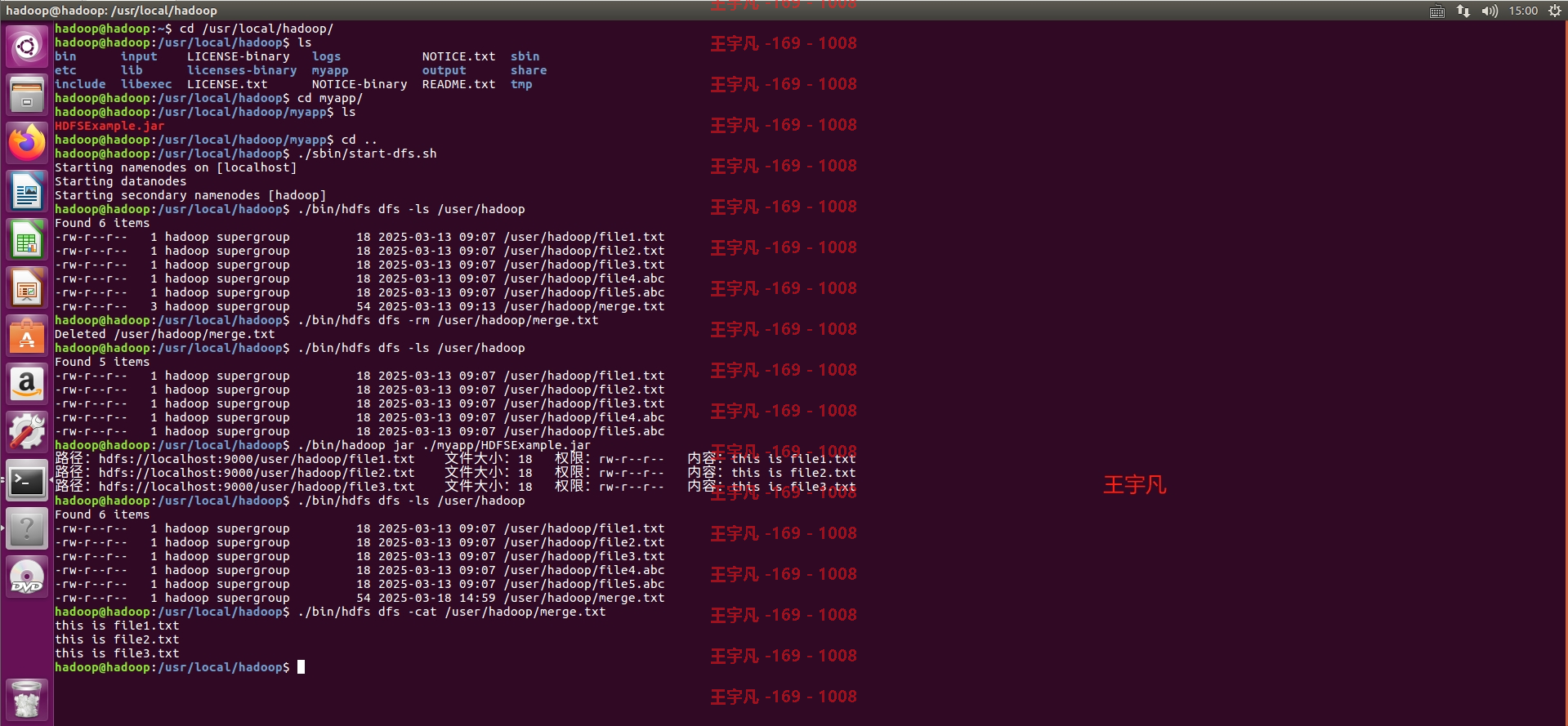Click the ./sbin/start-dfs.sh command text
The image size is (1568, 726).
[x=367, y=154]
